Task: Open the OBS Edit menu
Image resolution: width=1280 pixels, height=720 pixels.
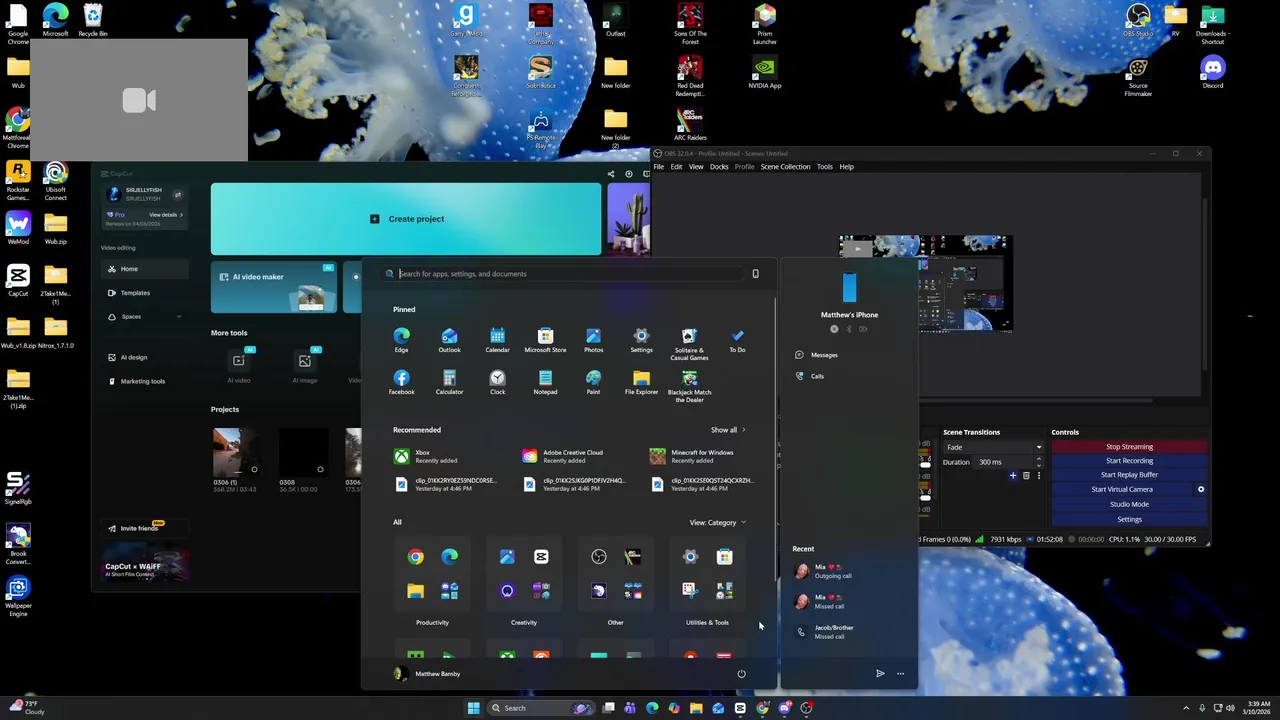Action: (676, 167)
